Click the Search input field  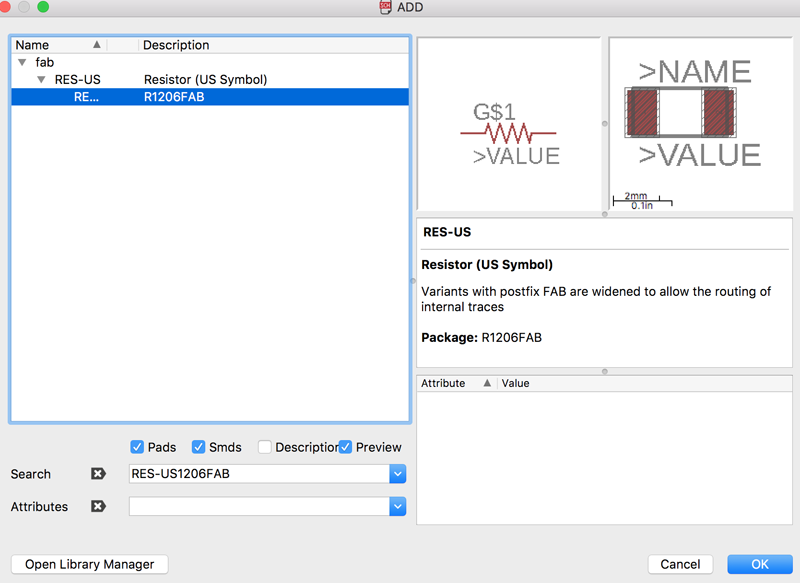tap(259, 474)
